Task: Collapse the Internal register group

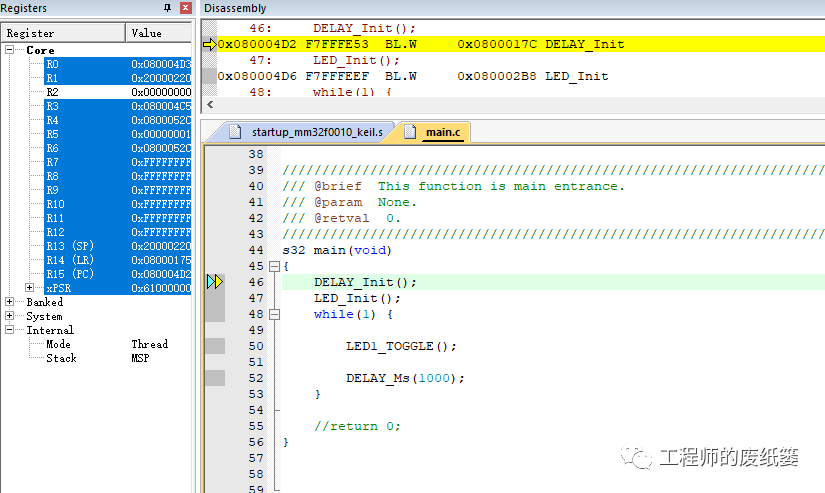Action: click(9, 329)
